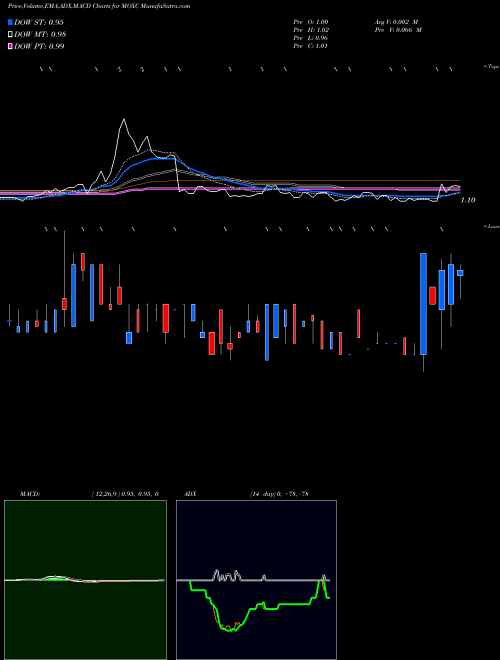Click the 'Pre O: 1.00' value
This screenshot has height=660, width=500.
pyautogui.click(x=311, y=22)
